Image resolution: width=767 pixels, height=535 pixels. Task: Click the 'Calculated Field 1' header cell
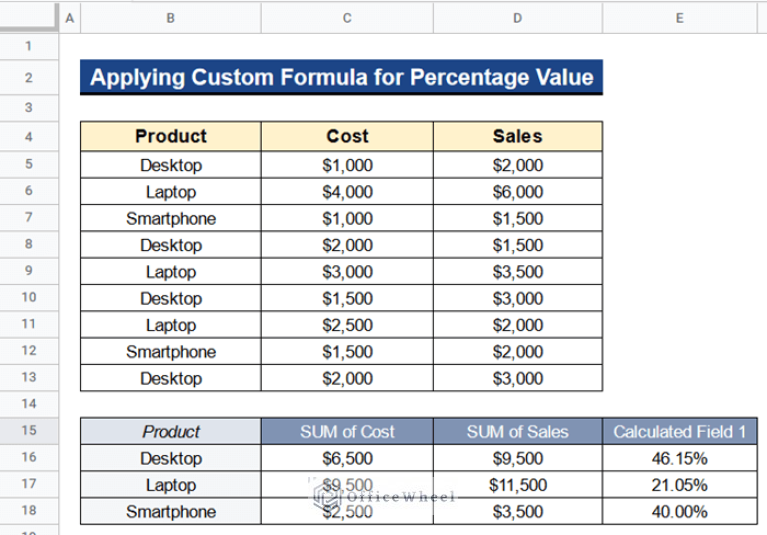click(x=680, y=431)
